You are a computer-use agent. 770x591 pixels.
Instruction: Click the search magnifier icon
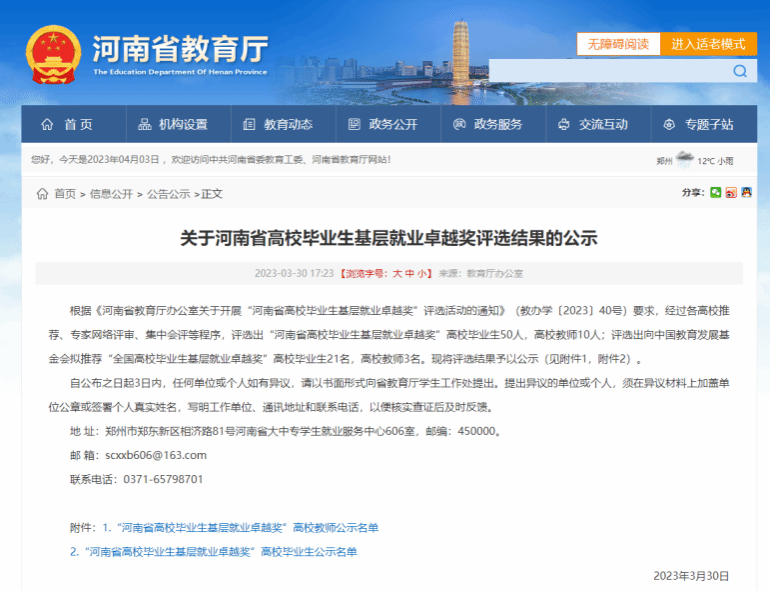[740, 71]
